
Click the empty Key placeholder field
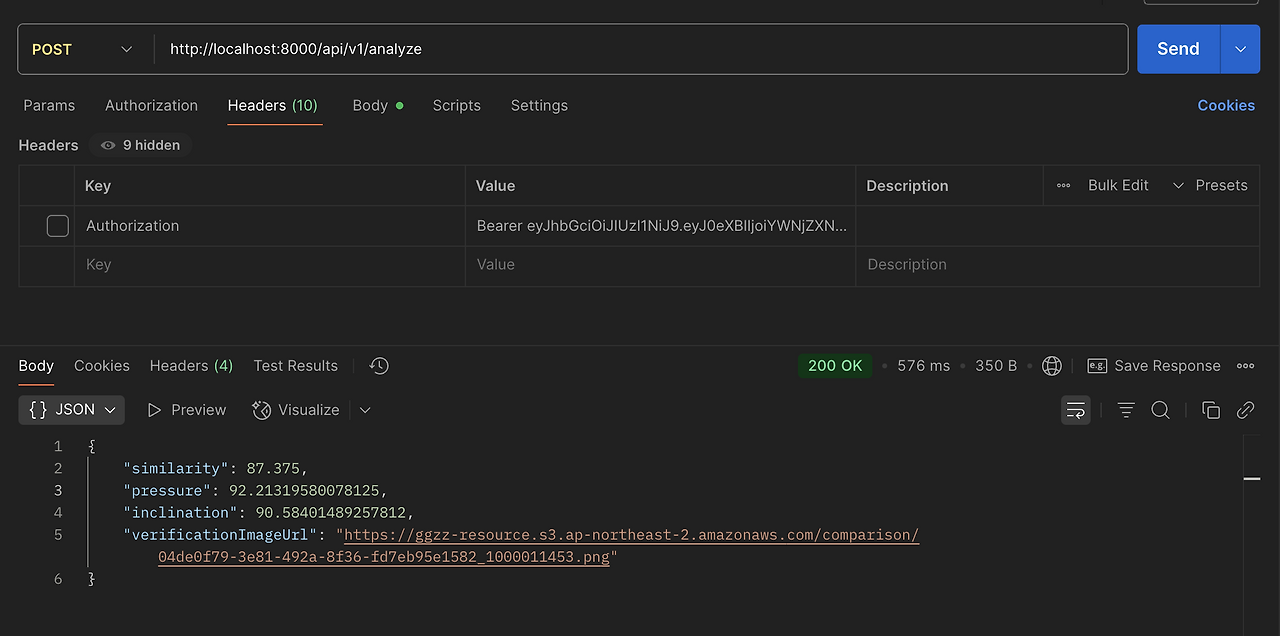[x=269, y=265]
